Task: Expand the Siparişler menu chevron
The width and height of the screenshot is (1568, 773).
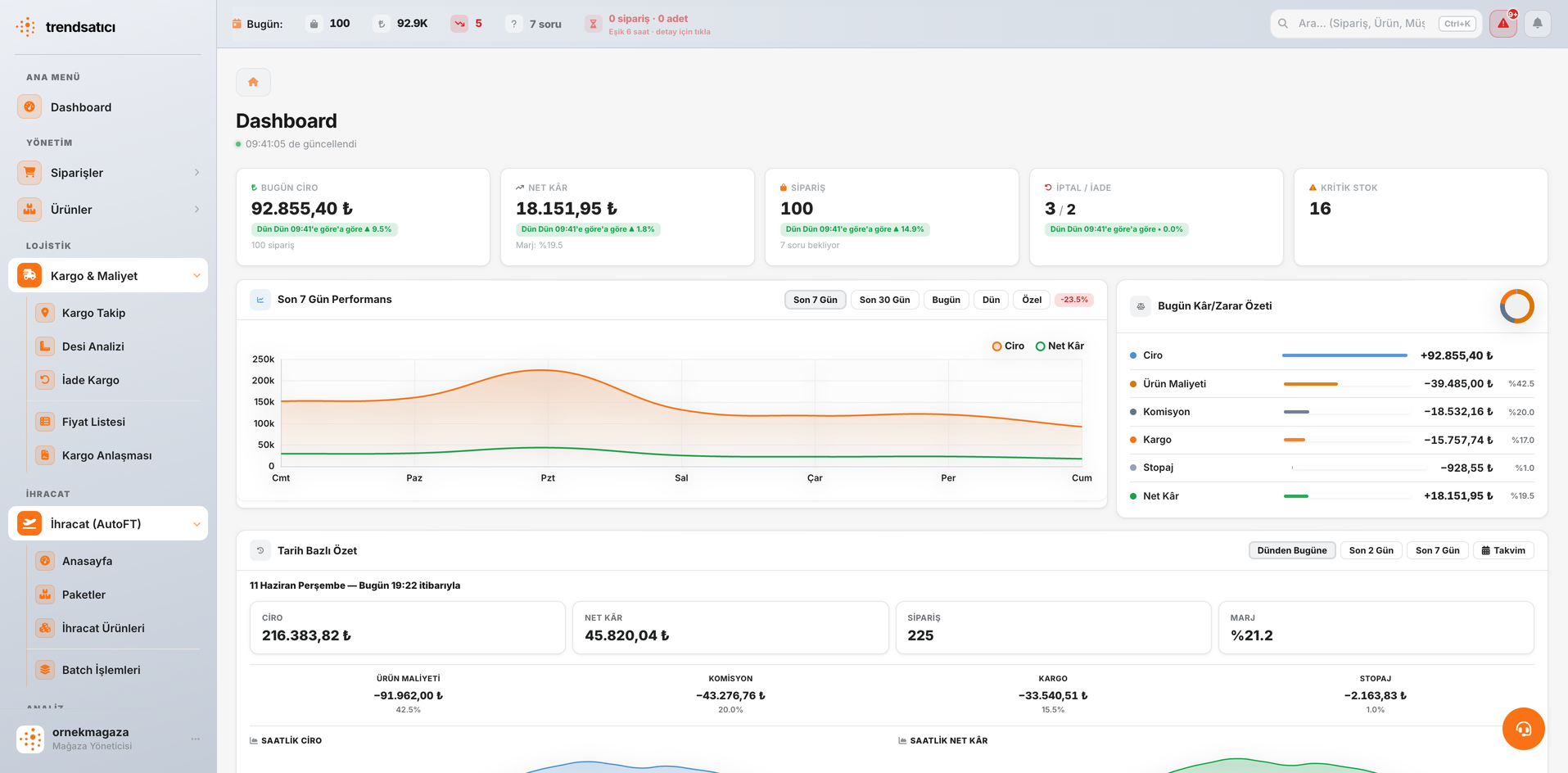Action: (197, 173)
